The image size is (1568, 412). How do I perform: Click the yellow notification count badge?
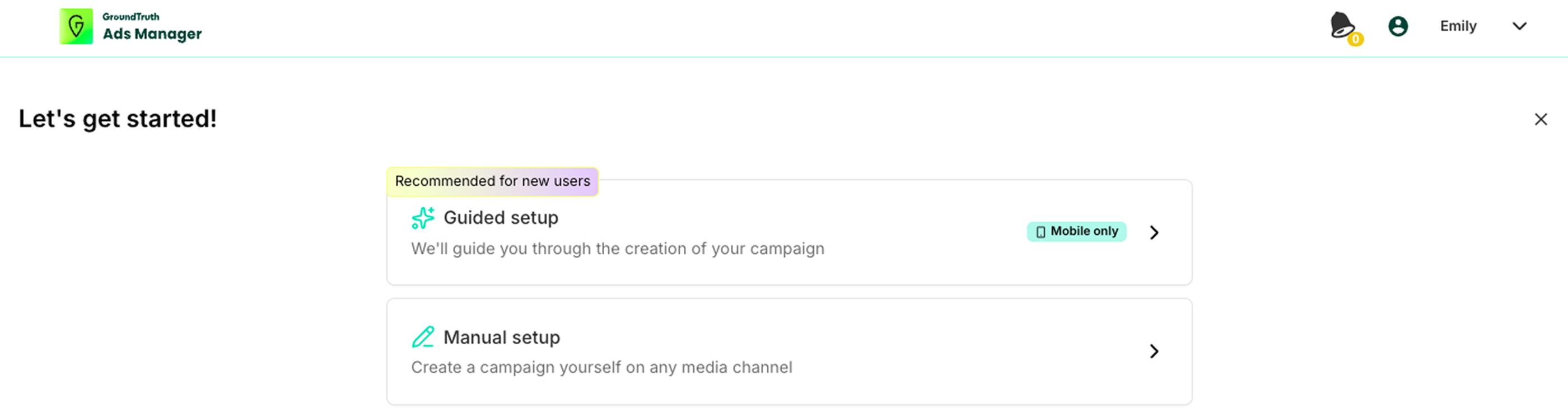click(x=1355, y=39)
